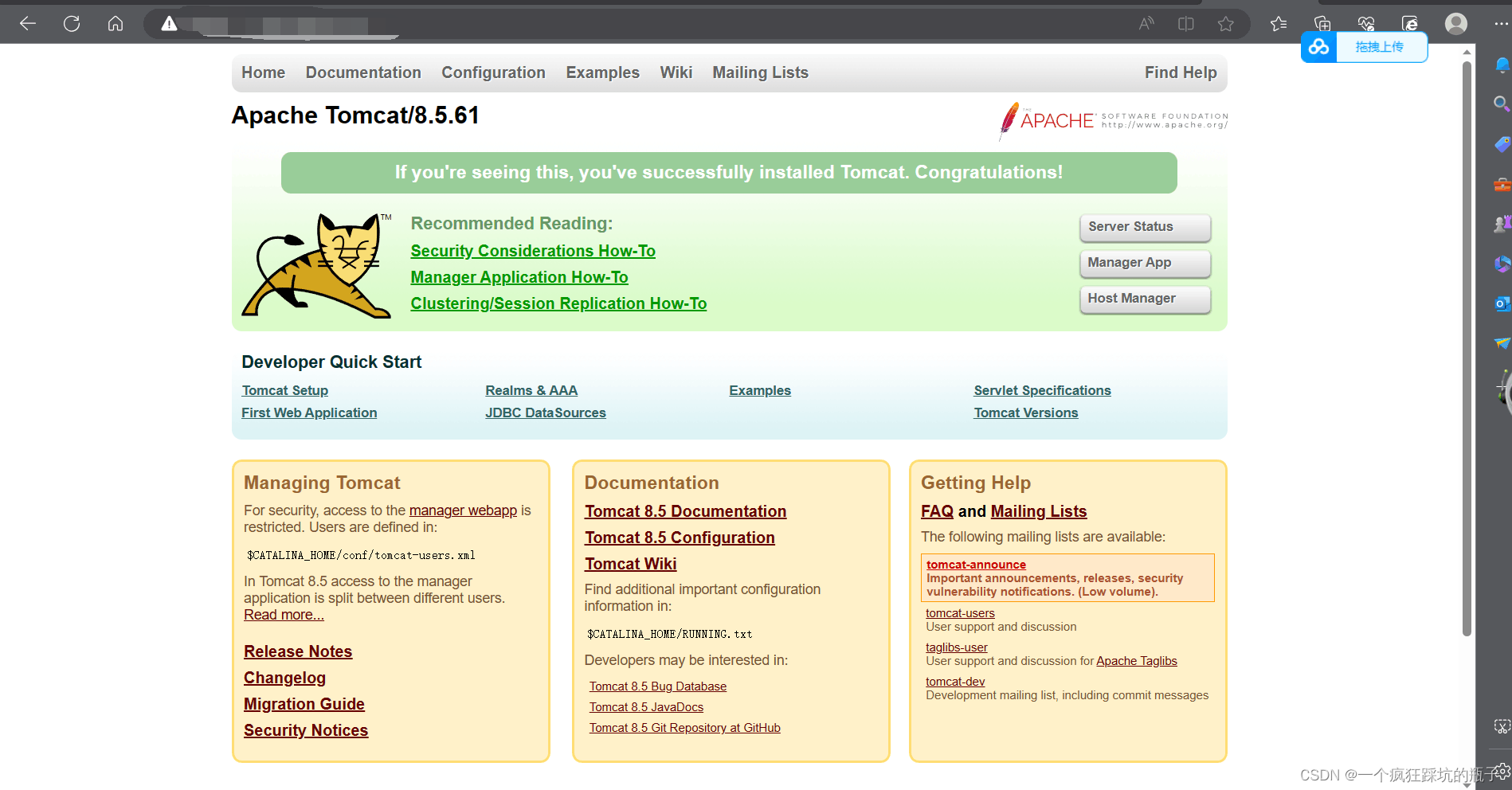Reload in Internet Explorer mode icon
The height and width of the screenshot is (790, 1512).
pos(1410,24)
